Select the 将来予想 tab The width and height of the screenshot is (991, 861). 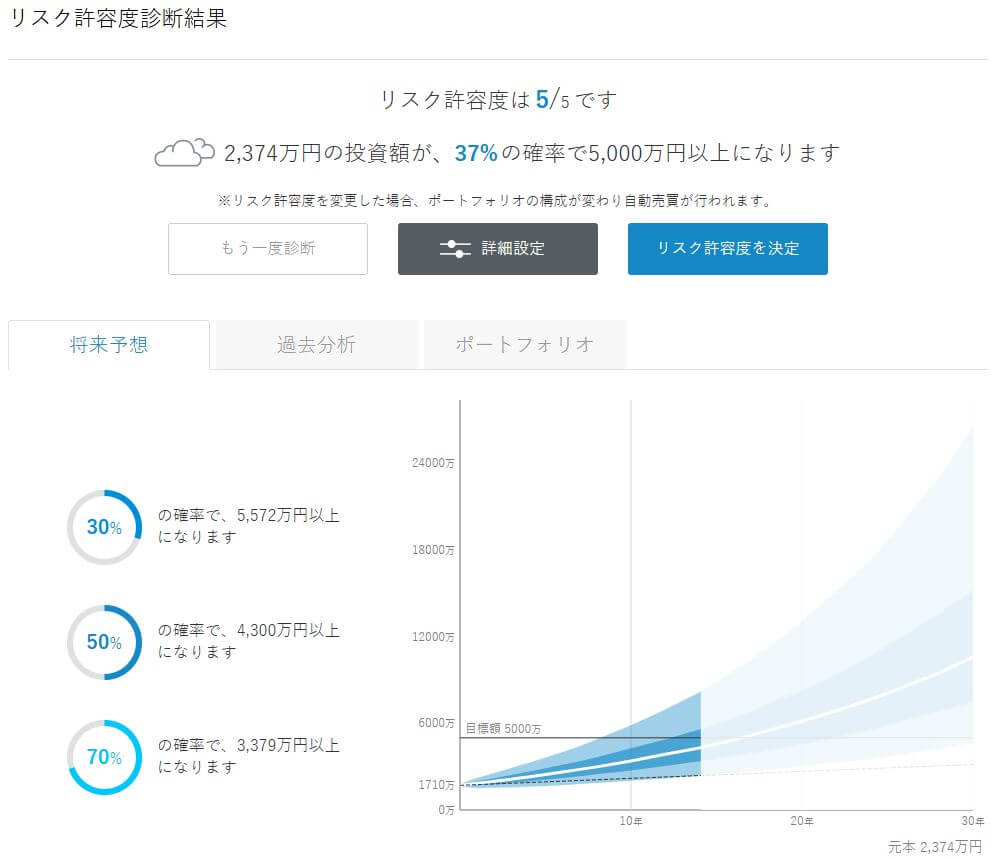tap(109, 345)
